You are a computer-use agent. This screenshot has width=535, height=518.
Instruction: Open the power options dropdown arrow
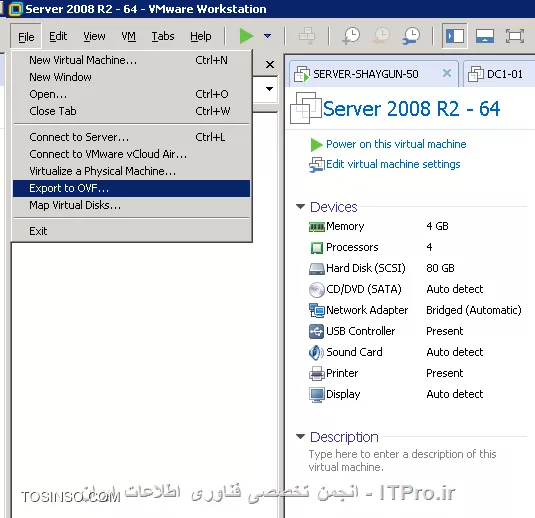coord(268,36)
